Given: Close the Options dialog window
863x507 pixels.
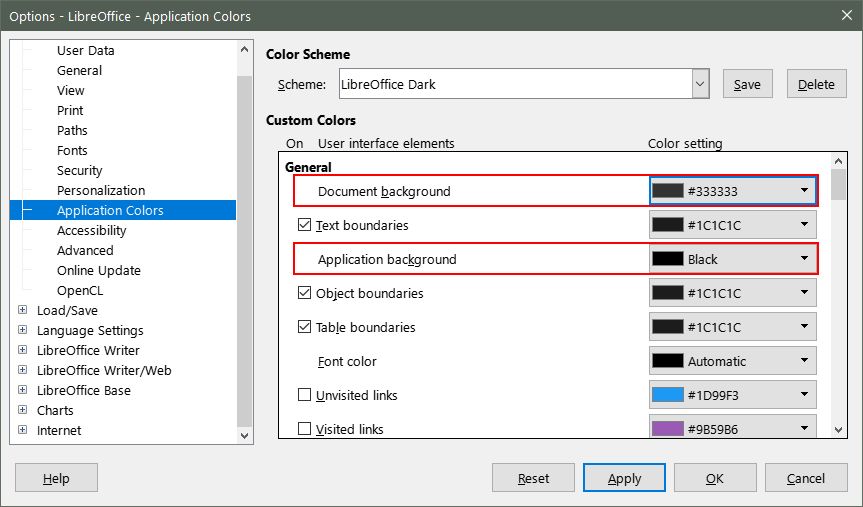Looking at the screenshot, I should [x=839, y=16].
